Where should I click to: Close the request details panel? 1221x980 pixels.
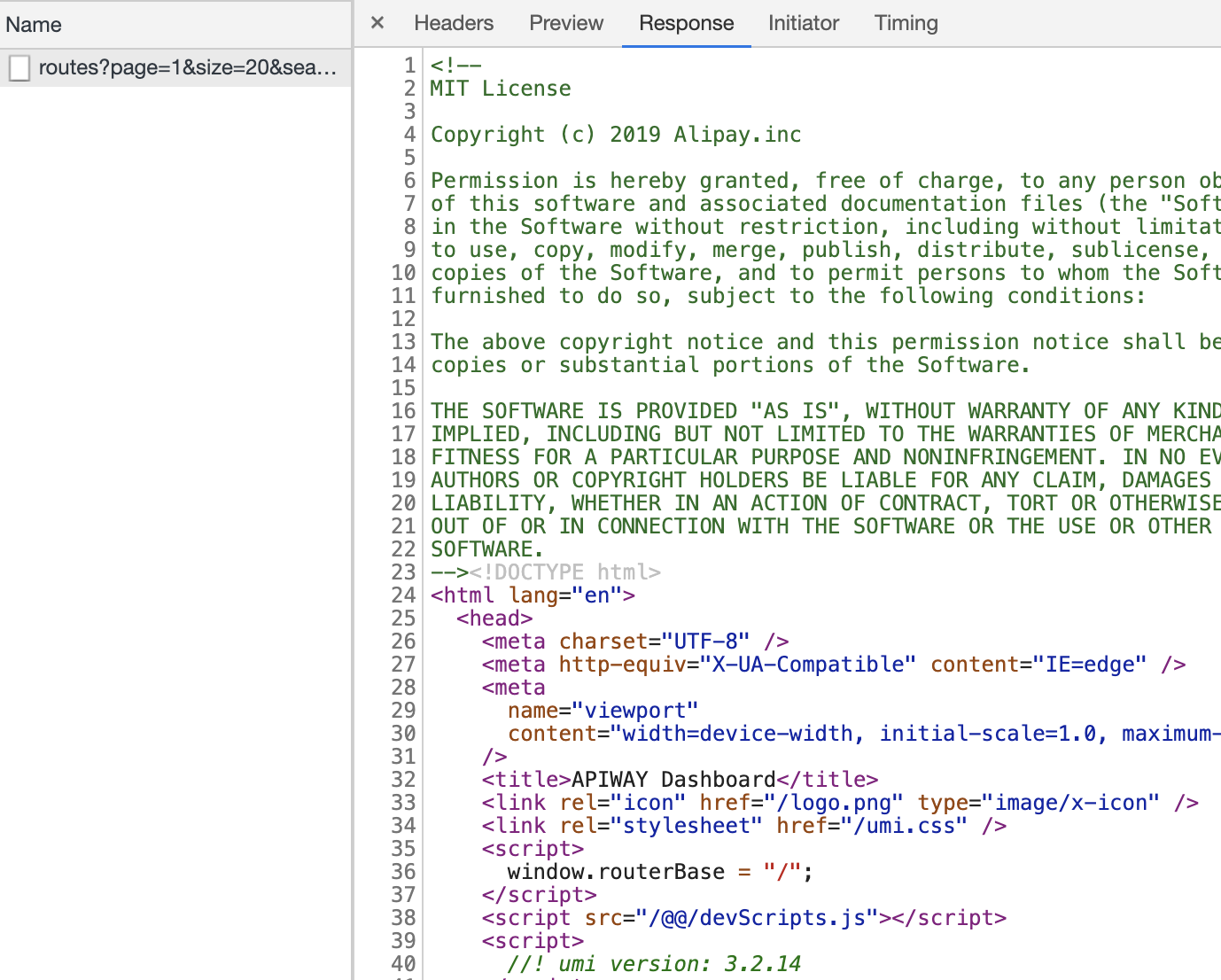377,23
